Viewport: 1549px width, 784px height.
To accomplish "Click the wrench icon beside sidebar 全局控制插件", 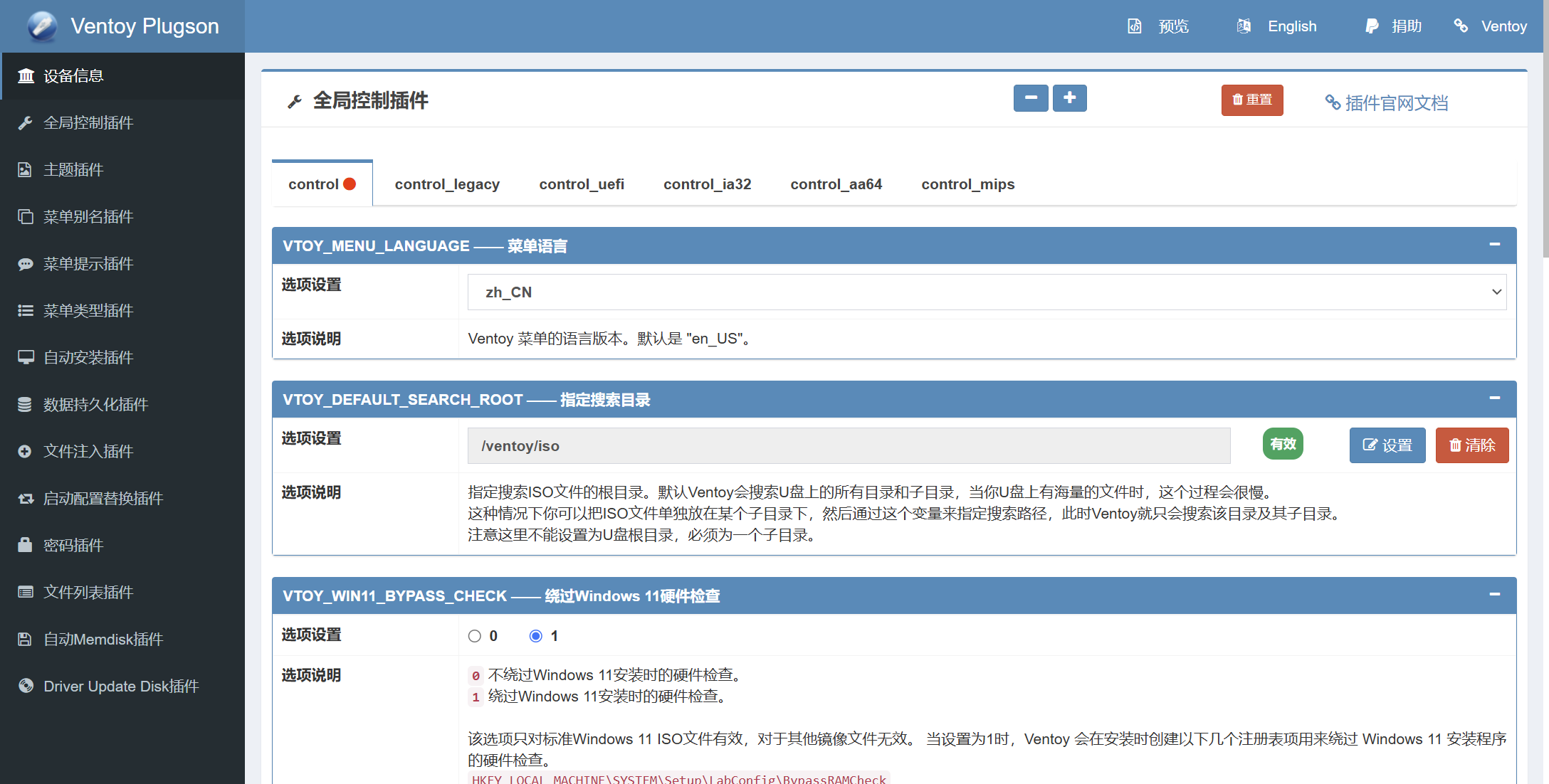I will [x=26, y=122].
